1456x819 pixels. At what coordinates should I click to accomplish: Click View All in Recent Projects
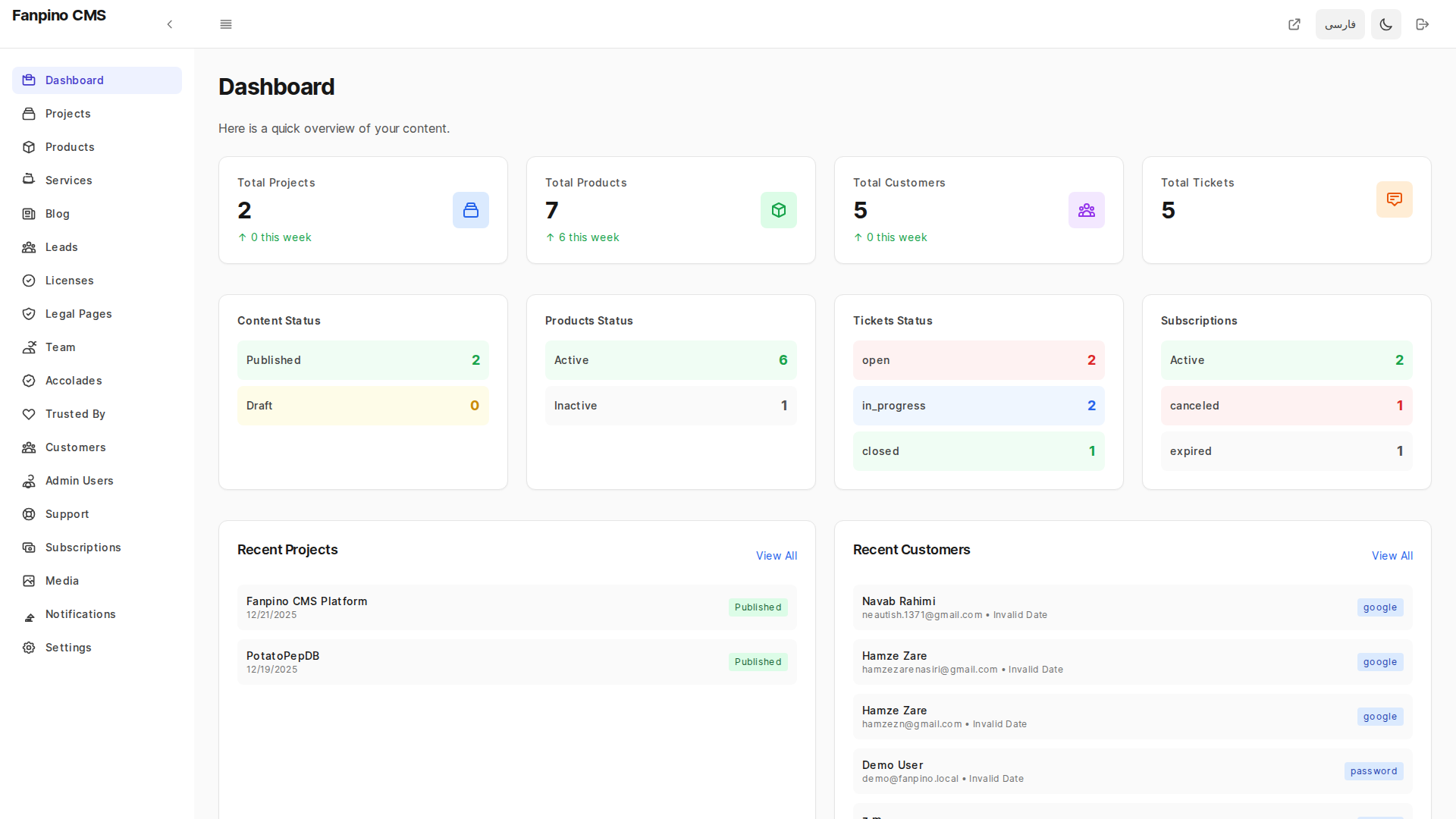click(777, 556)
